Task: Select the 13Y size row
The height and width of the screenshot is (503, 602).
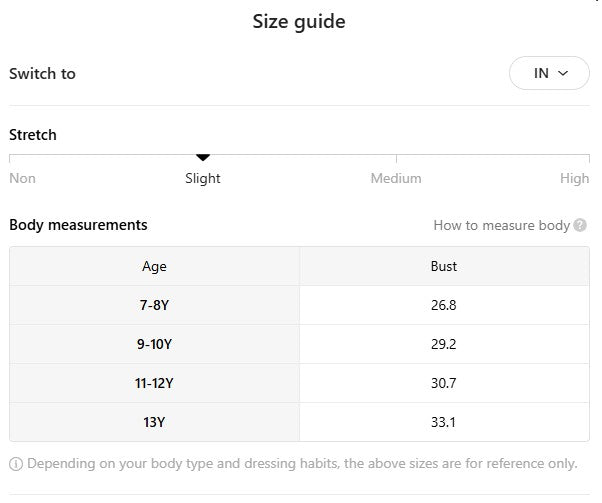Action: [154, 422]
